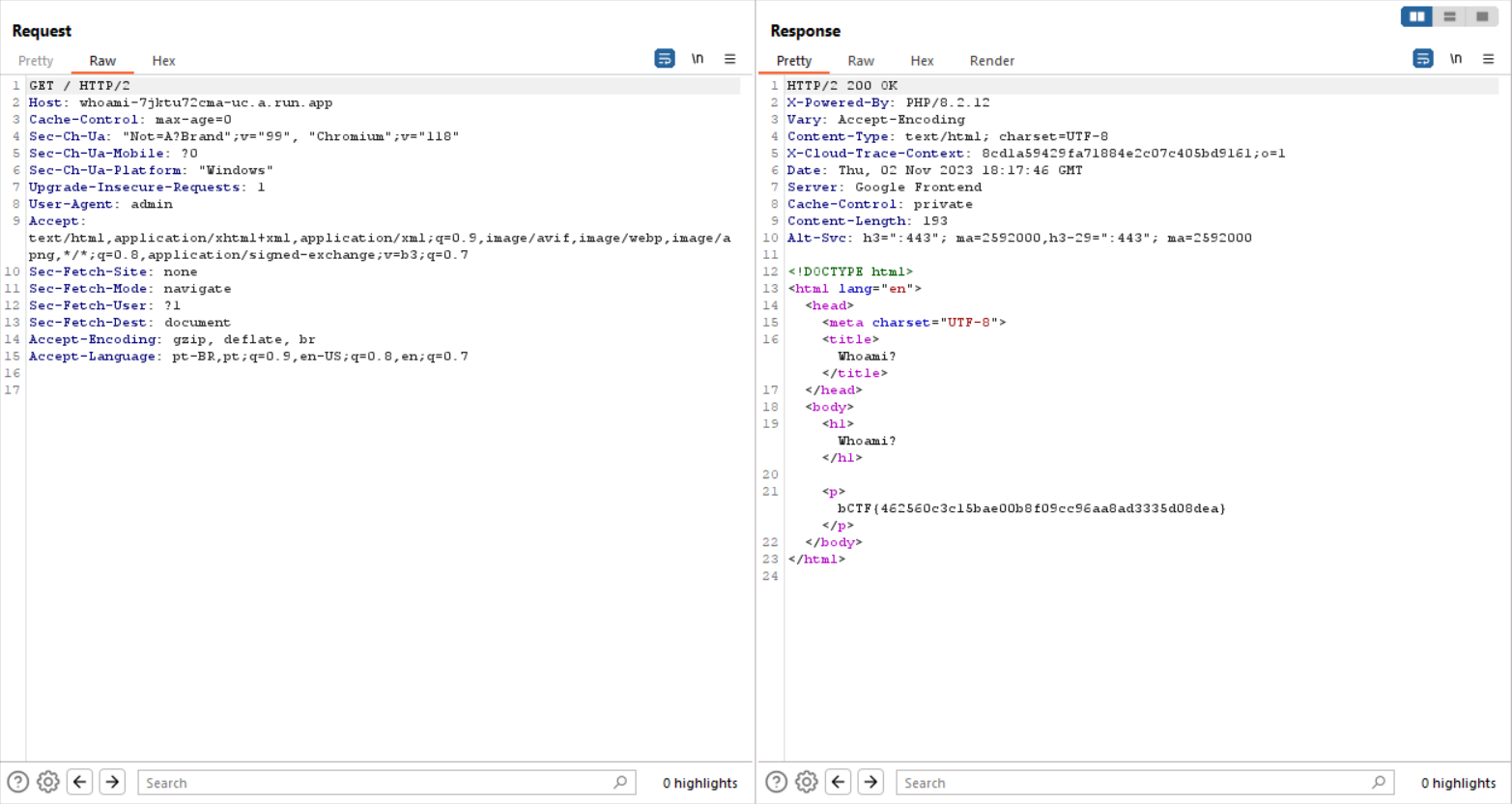Click the 'Sec-Fetch-Mode: navigate' line
The image size is (1512, 804).
click(129, 289)
